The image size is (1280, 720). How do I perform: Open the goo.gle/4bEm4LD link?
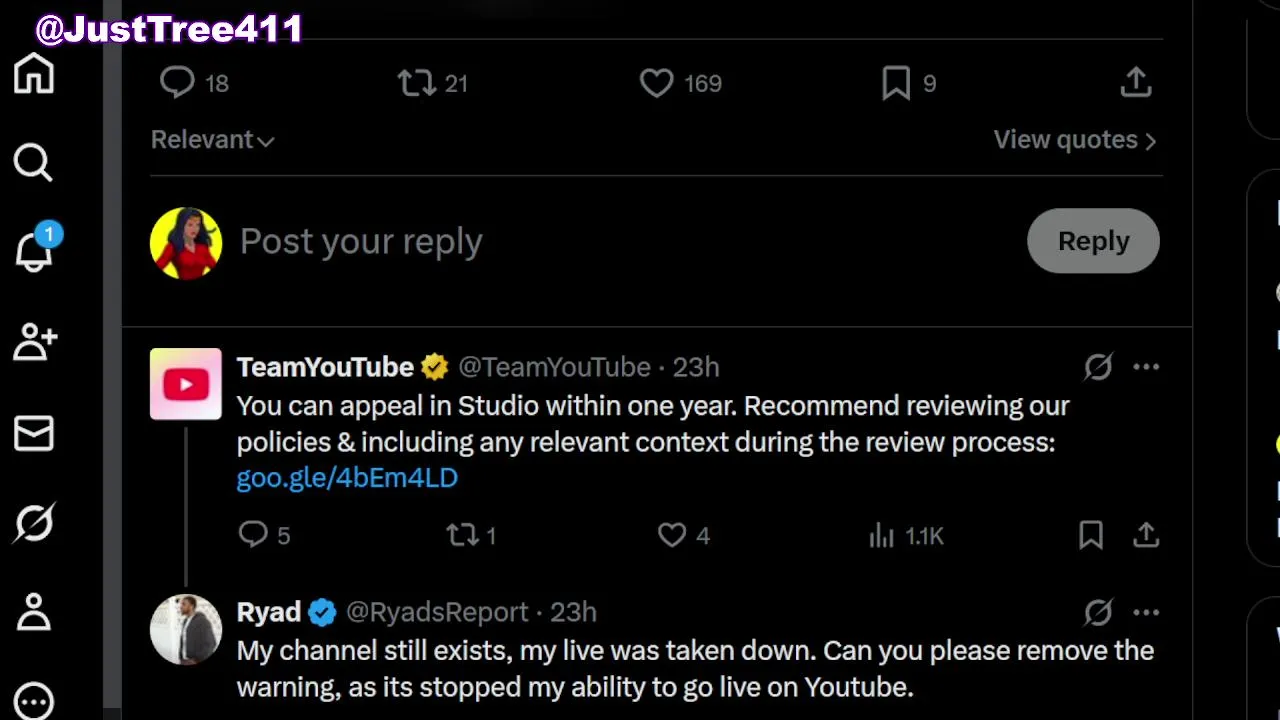[x=347, y=478]
